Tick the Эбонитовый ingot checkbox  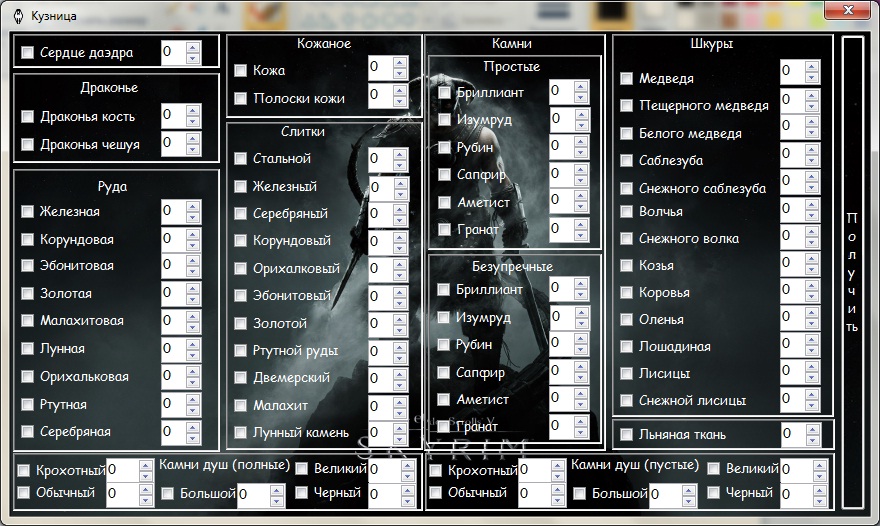pyautogui.click(x=240, y=295)
